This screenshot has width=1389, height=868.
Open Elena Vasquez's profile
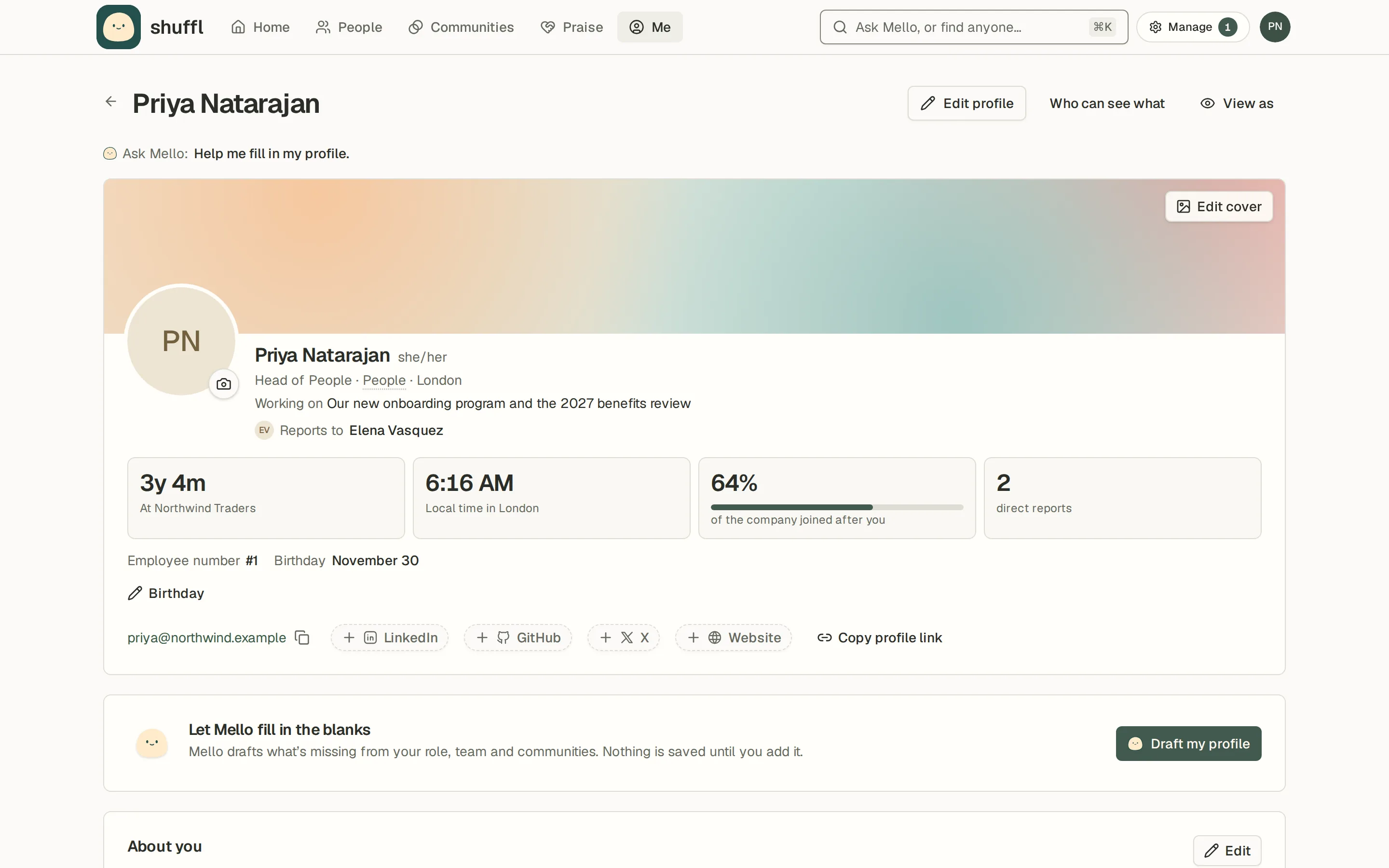(x=396, y=430)
